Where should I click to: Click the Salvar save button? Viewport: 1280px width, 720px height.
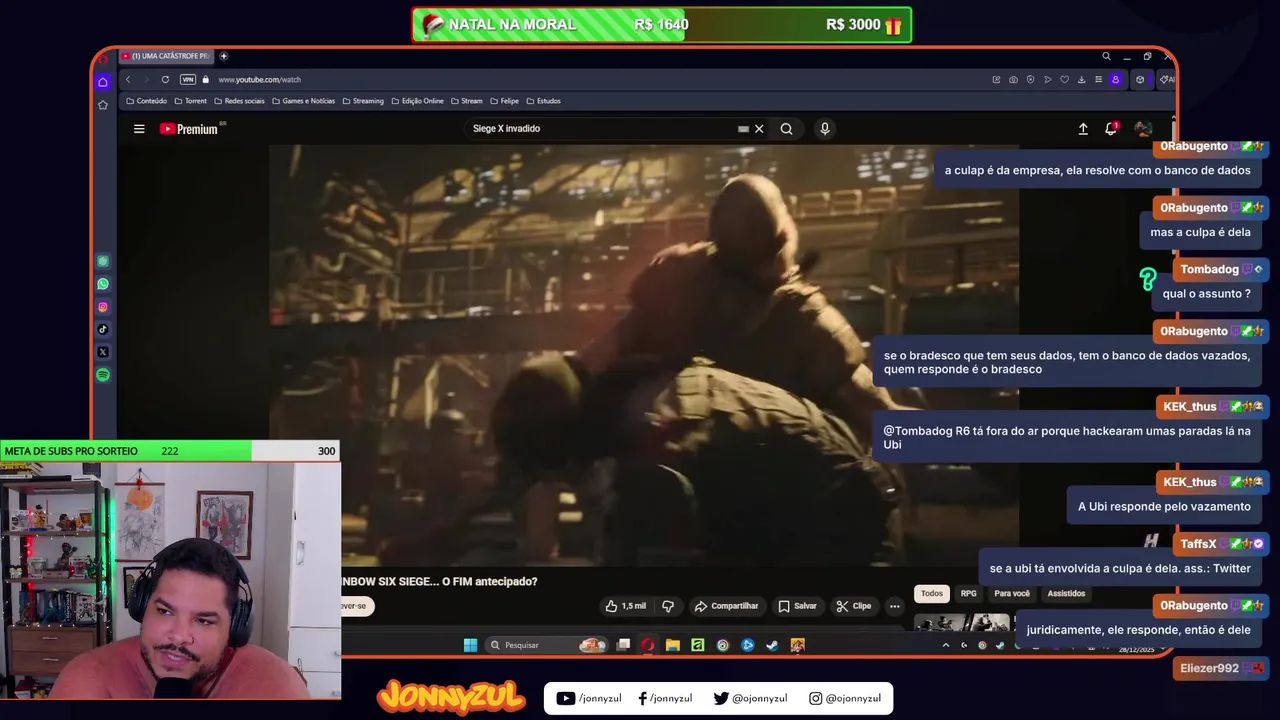pos(798,606)
